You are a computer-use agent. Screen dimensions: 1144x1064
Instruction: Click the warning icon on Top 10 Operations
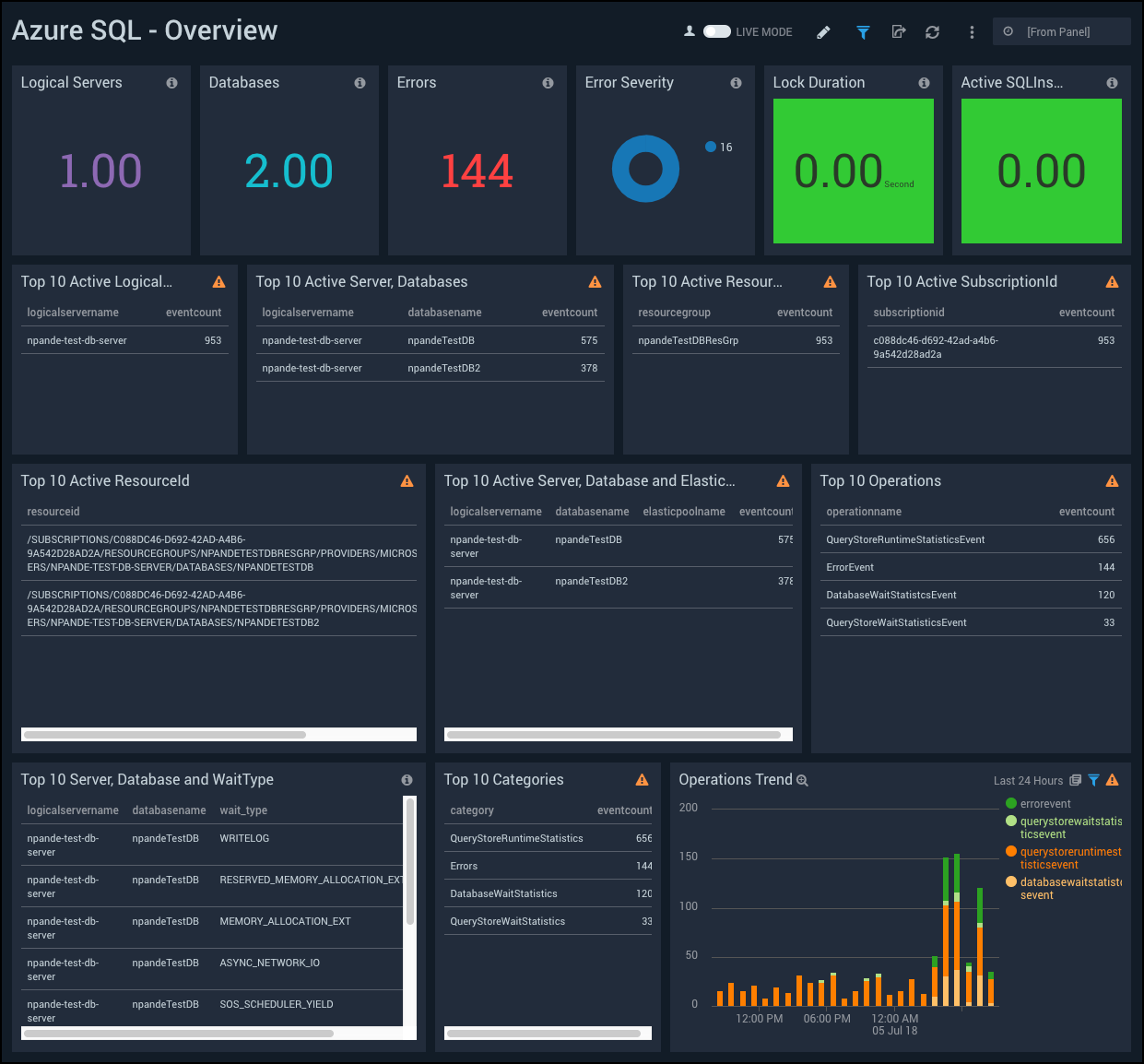coord(1112,481)
